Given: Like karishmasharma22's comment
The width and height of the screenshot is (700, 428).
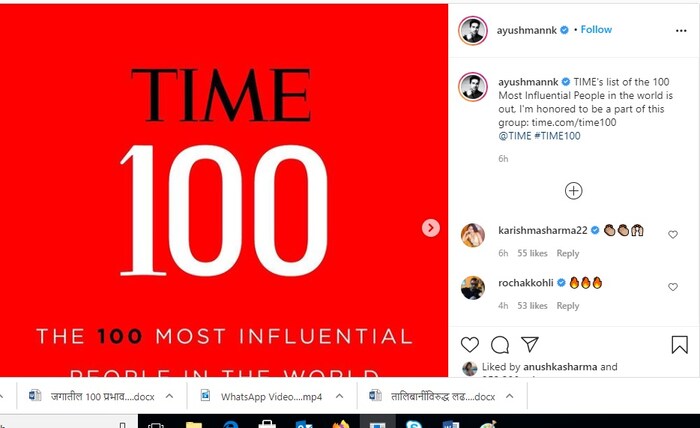Looking at the screenshot, I should pos(673,235).
